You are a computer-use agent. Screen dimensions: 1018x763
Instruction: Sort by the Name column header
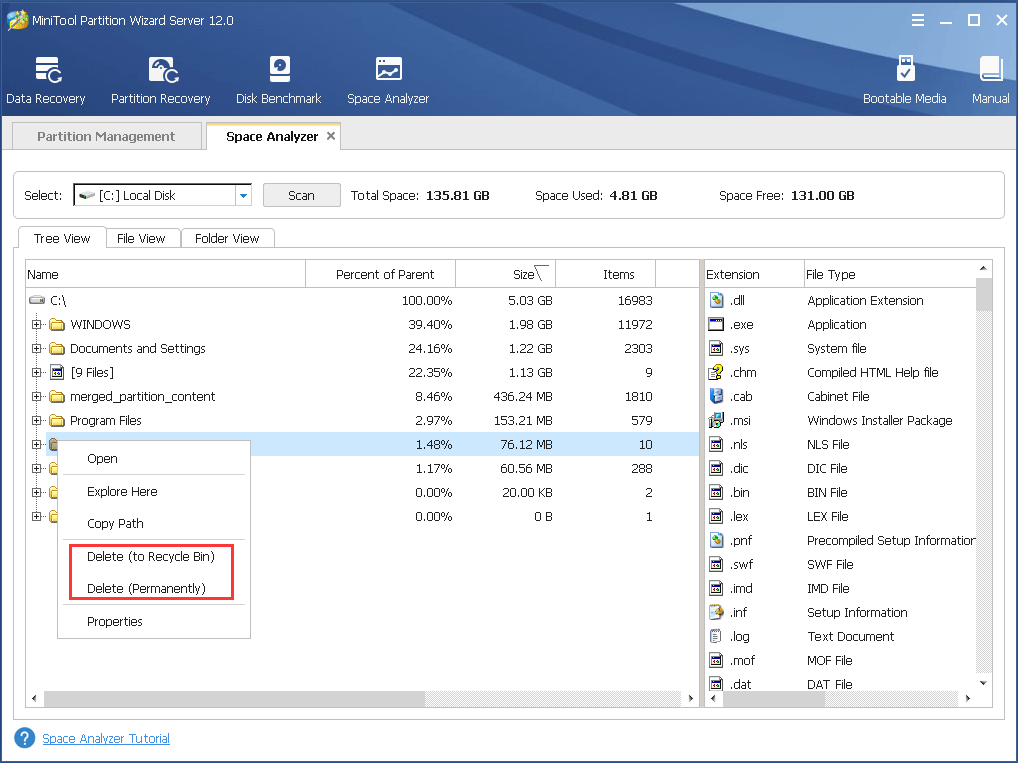click(166, 274)
